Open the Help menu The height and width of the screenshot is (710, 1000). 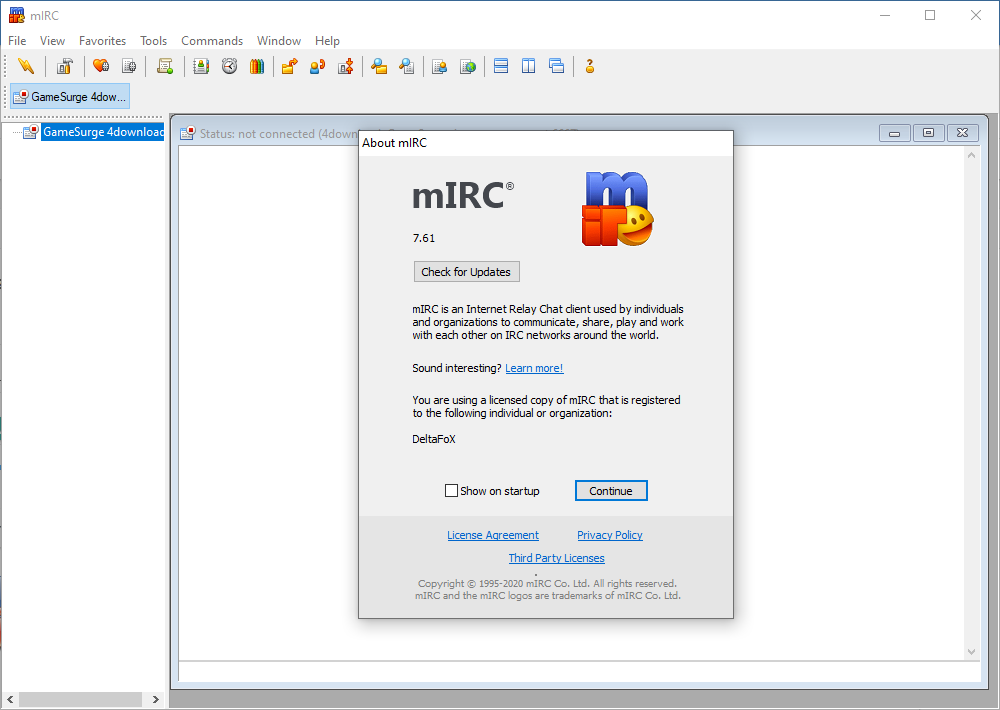[x=327, y=41]
